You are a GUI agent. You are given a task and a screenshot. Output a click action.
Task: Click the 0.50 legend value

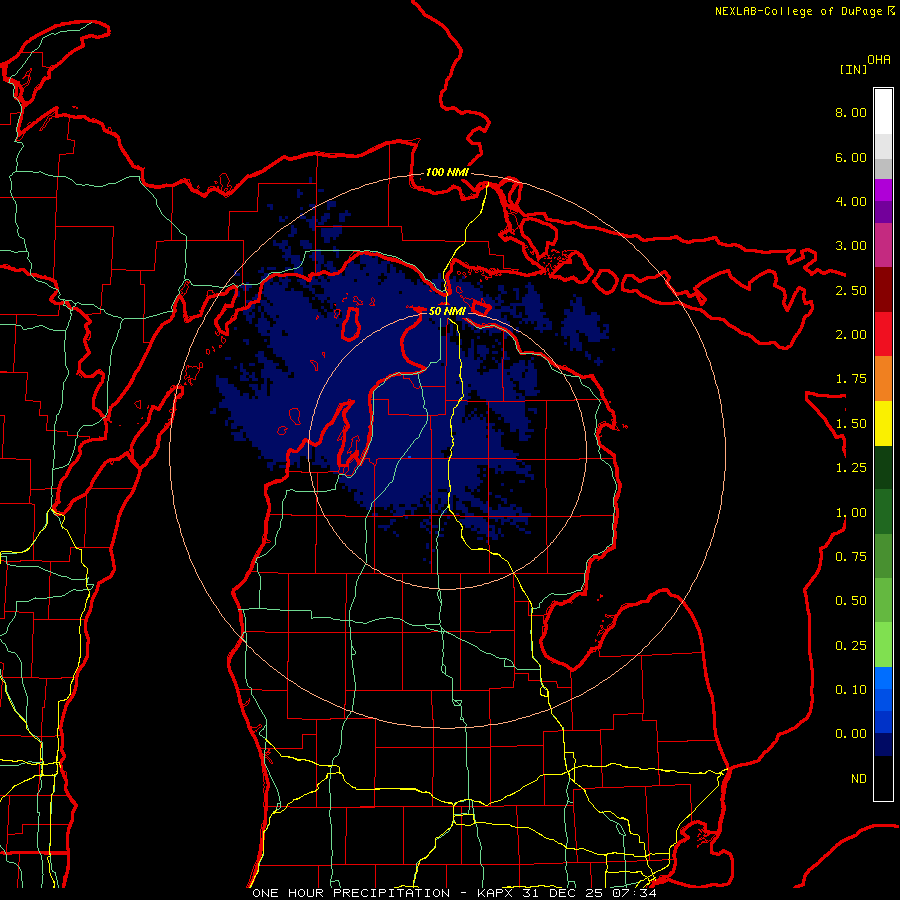[851, 601]
